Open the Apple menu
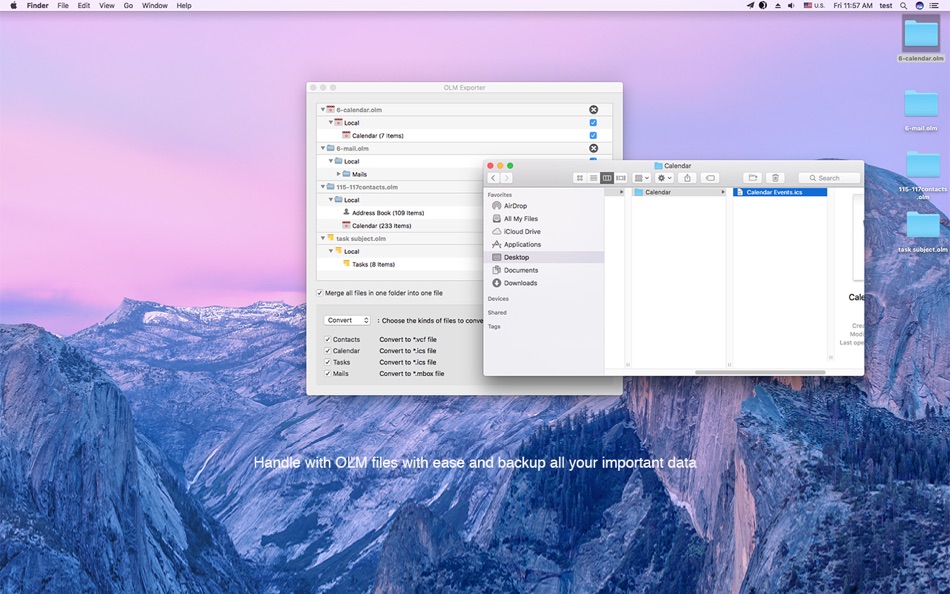 point(13,5)
